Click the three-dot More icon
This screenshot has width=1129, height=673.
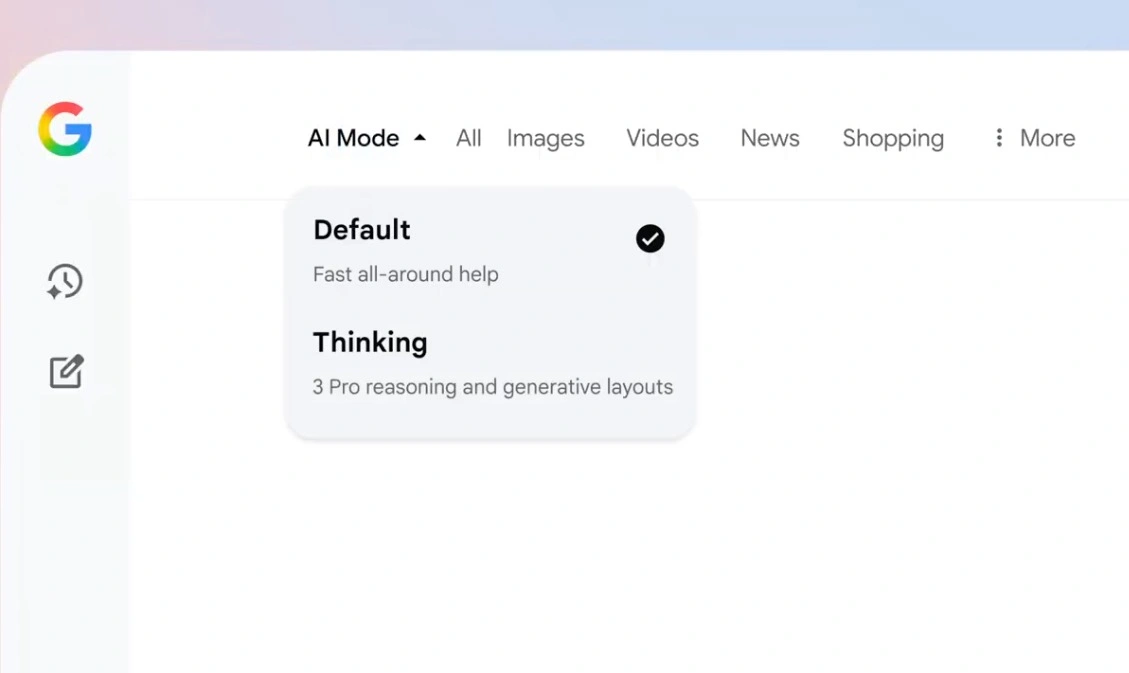[999, 137]
